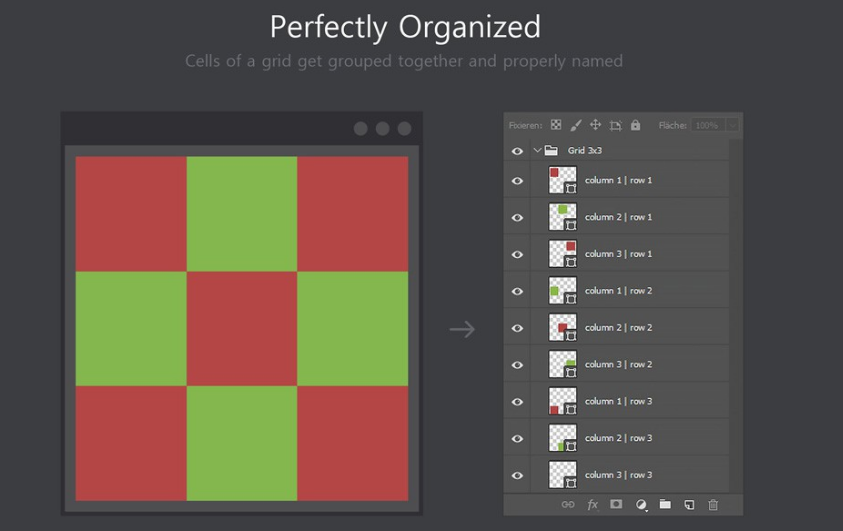The width and height of the screenshot is (843, 531).
Task: Collapse the Grid 3x3 group
Action: click(537, 151)
